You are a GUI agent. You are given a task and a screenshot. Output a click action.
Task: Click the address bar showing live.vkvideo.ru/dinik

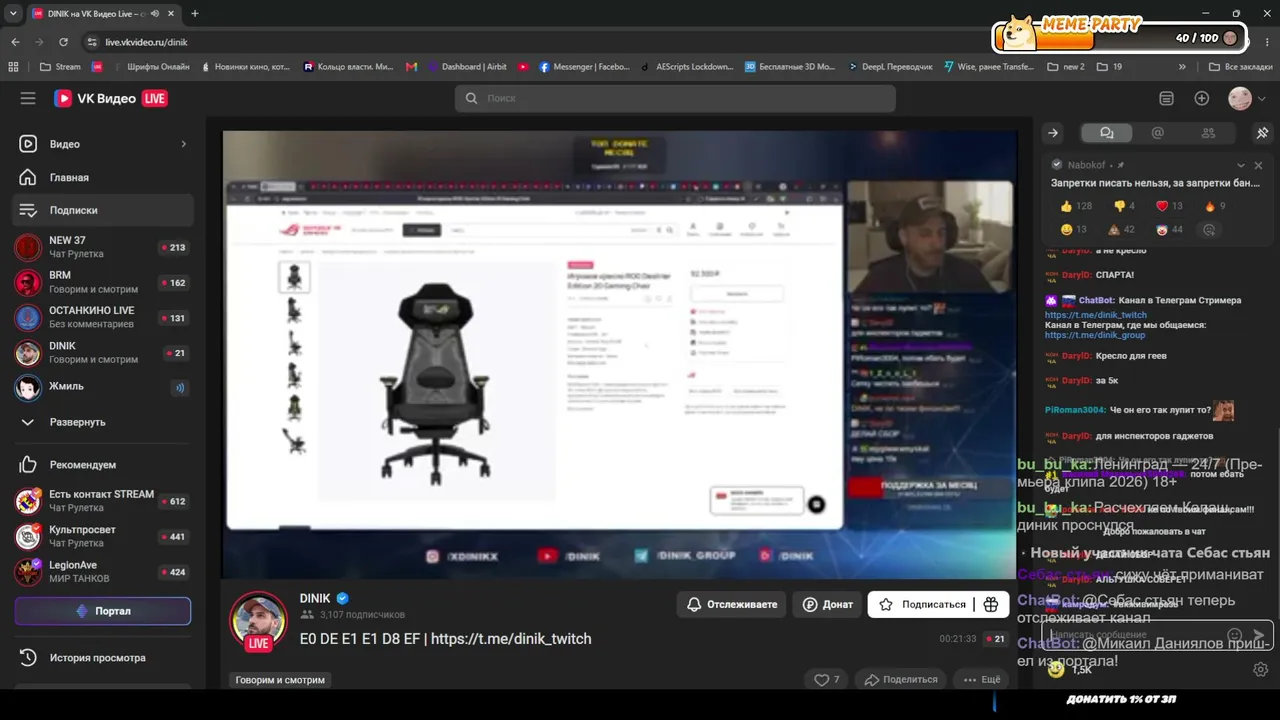click(146, 42)
